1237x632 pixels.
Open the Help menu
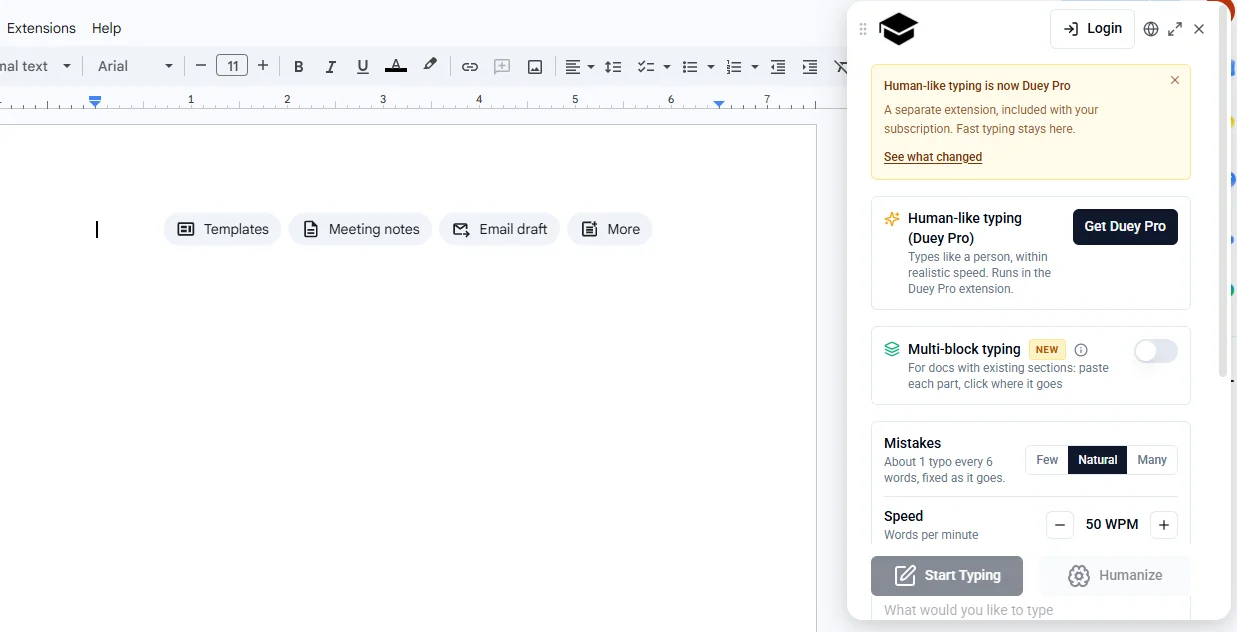(106, 28)
